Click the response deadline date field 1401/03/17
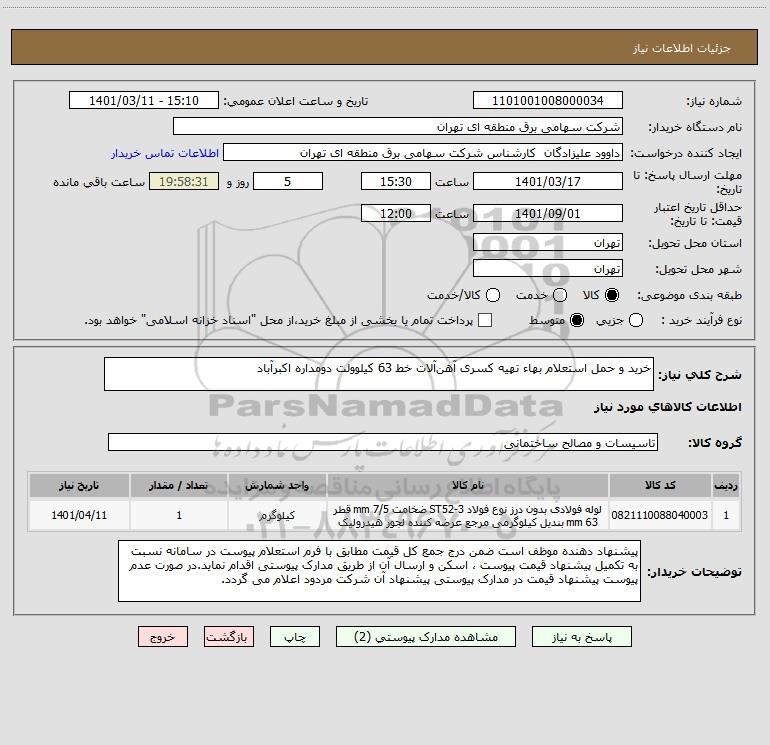The height and width of the screenshot is (745, 770). point(548,182)
